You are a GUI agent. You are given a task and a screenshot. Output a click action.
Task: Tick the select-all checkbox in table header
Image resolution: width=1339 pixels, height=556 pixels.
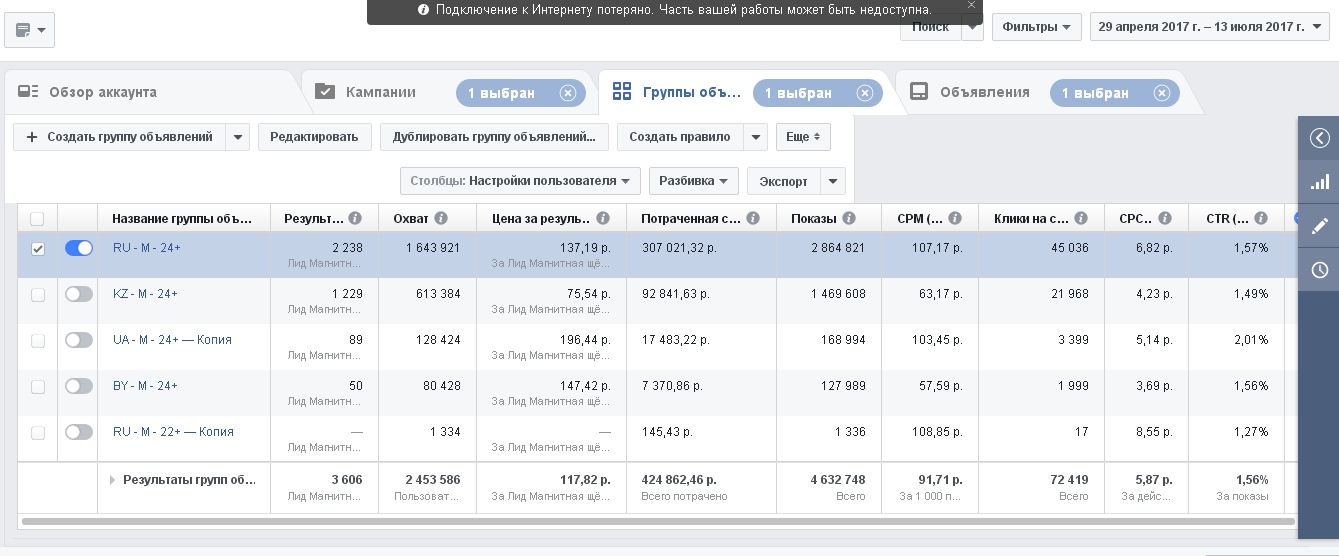pyautogui.click(x=38, y=219)
